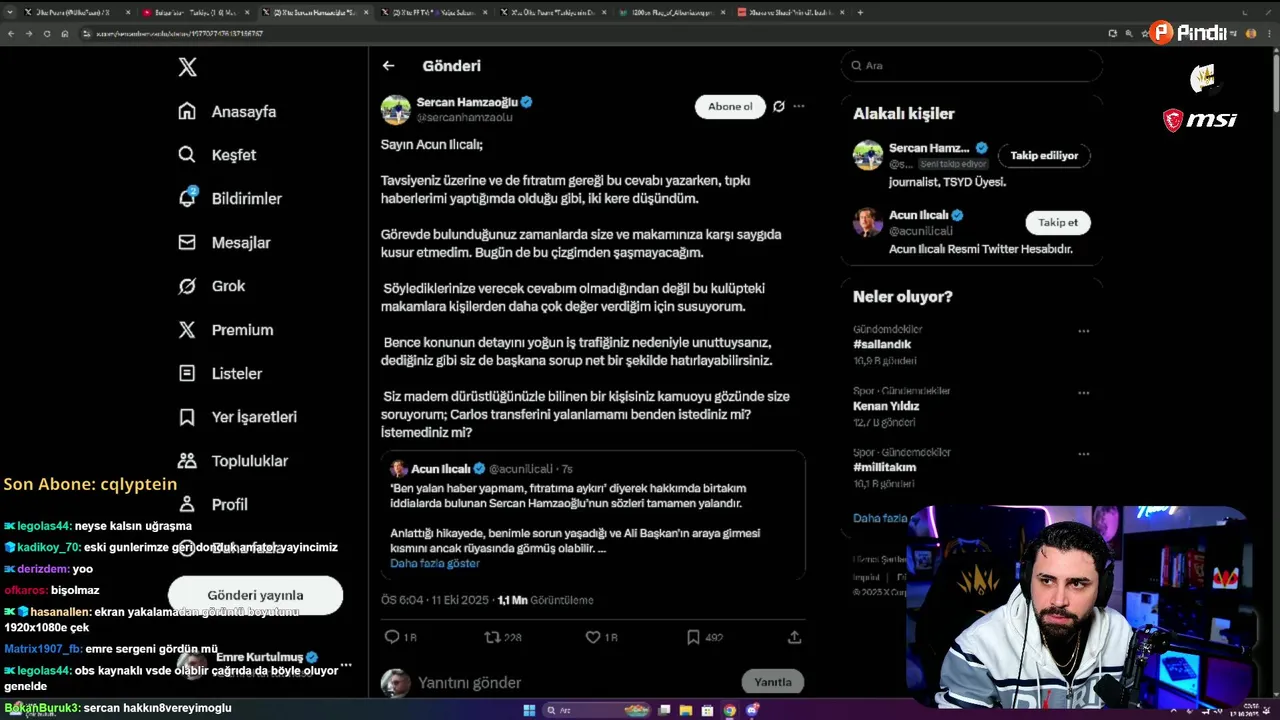
Task: Switch to the red-icon second browser tab
Action: tap(194, 12)
